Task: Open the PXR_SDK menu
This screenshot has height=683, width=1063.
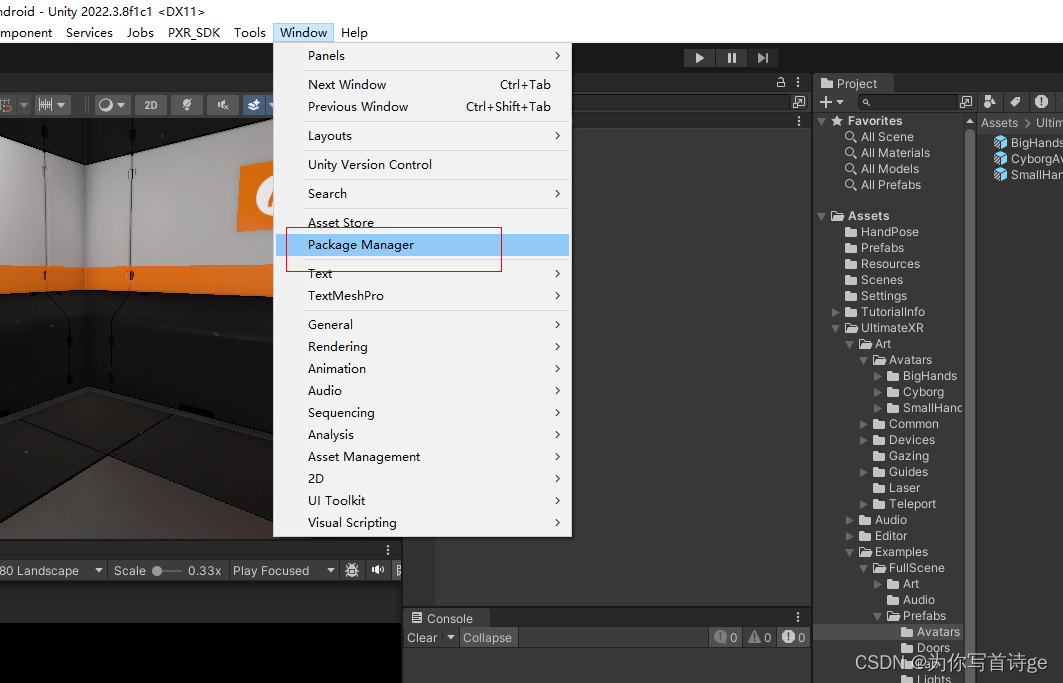Action: (x=194, y=33)
